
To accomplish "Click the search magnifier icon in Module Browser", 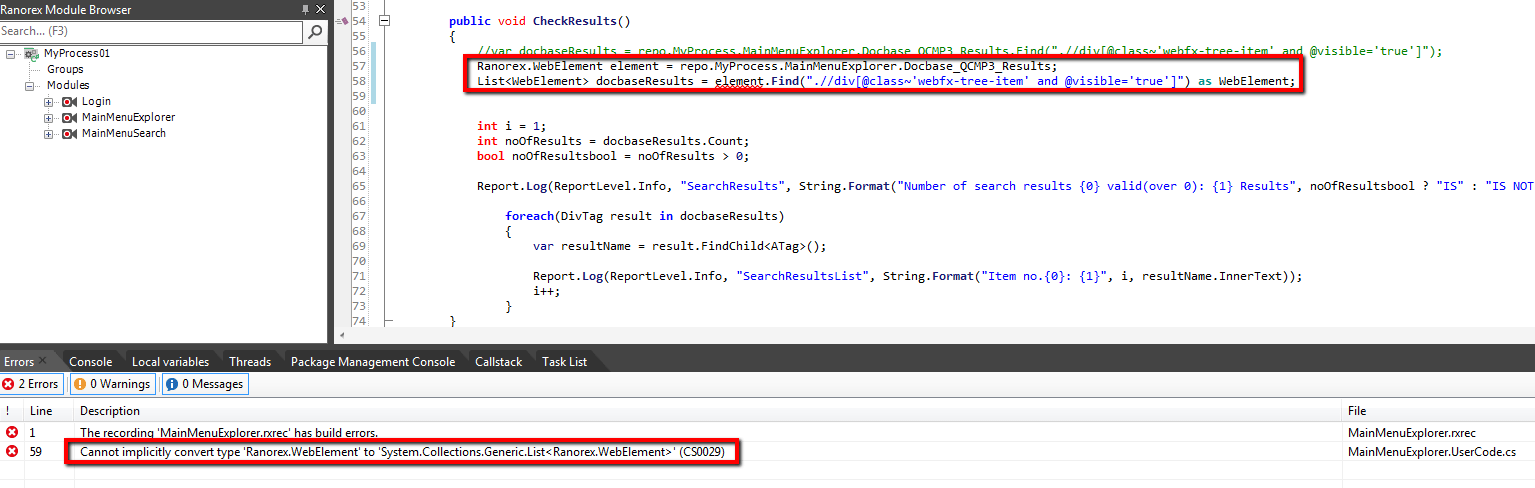I will 315,32.
